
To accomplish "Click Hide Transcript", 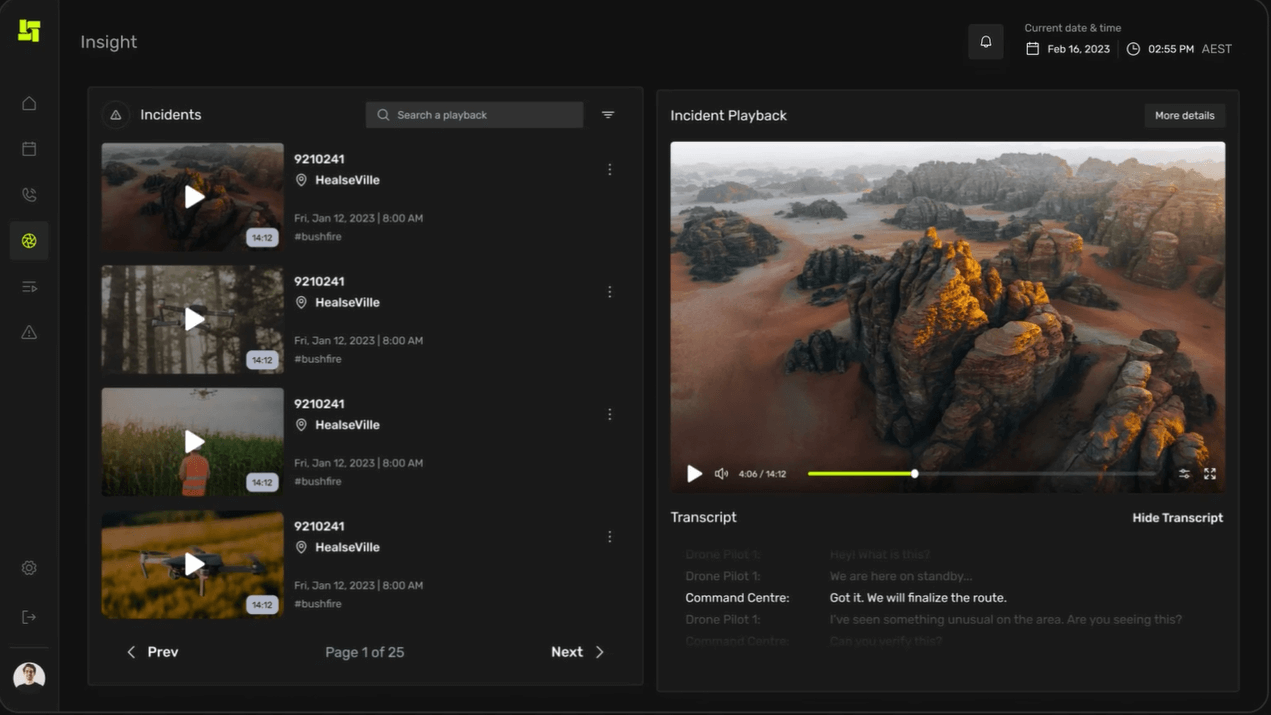I will pyautogui.click(x=1177, y=518).
